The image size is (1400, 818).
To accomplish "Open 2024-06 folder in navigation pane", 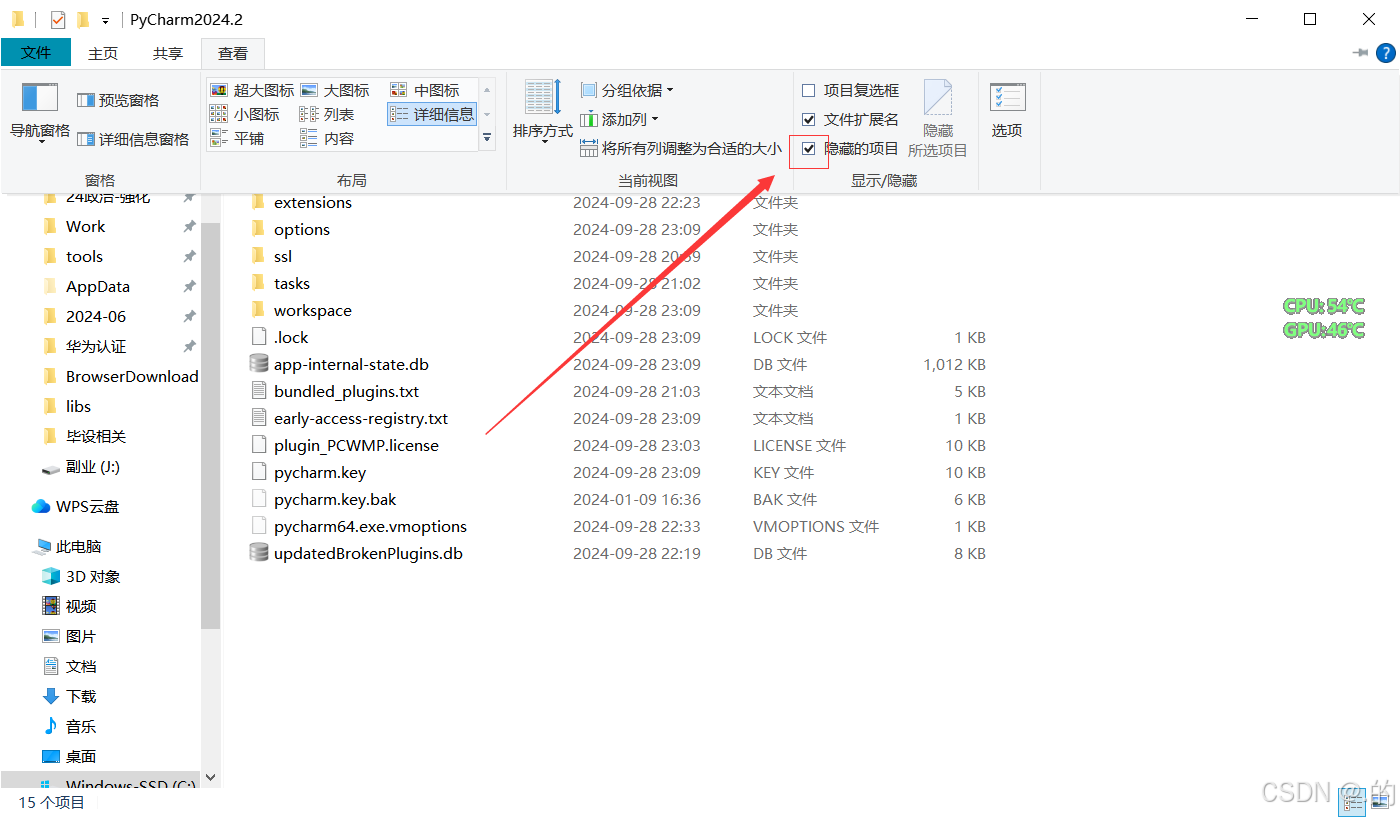I will point(96,316).
